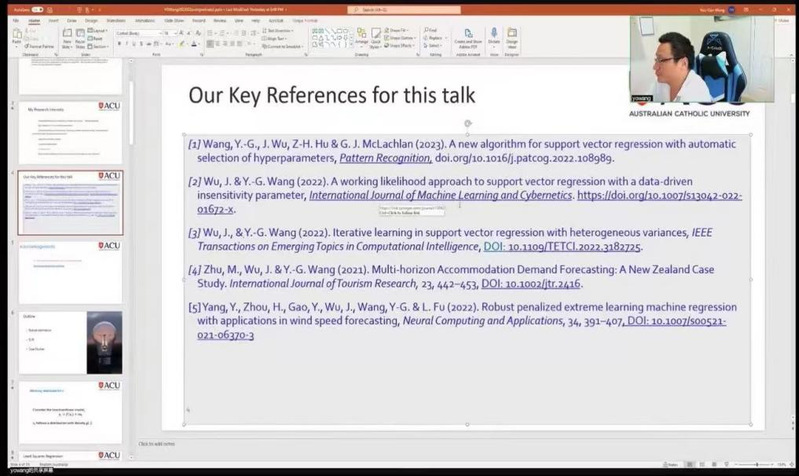Open the Layout dropdown
The width and height of the screenshot is (799, 476).
point(97,31)
